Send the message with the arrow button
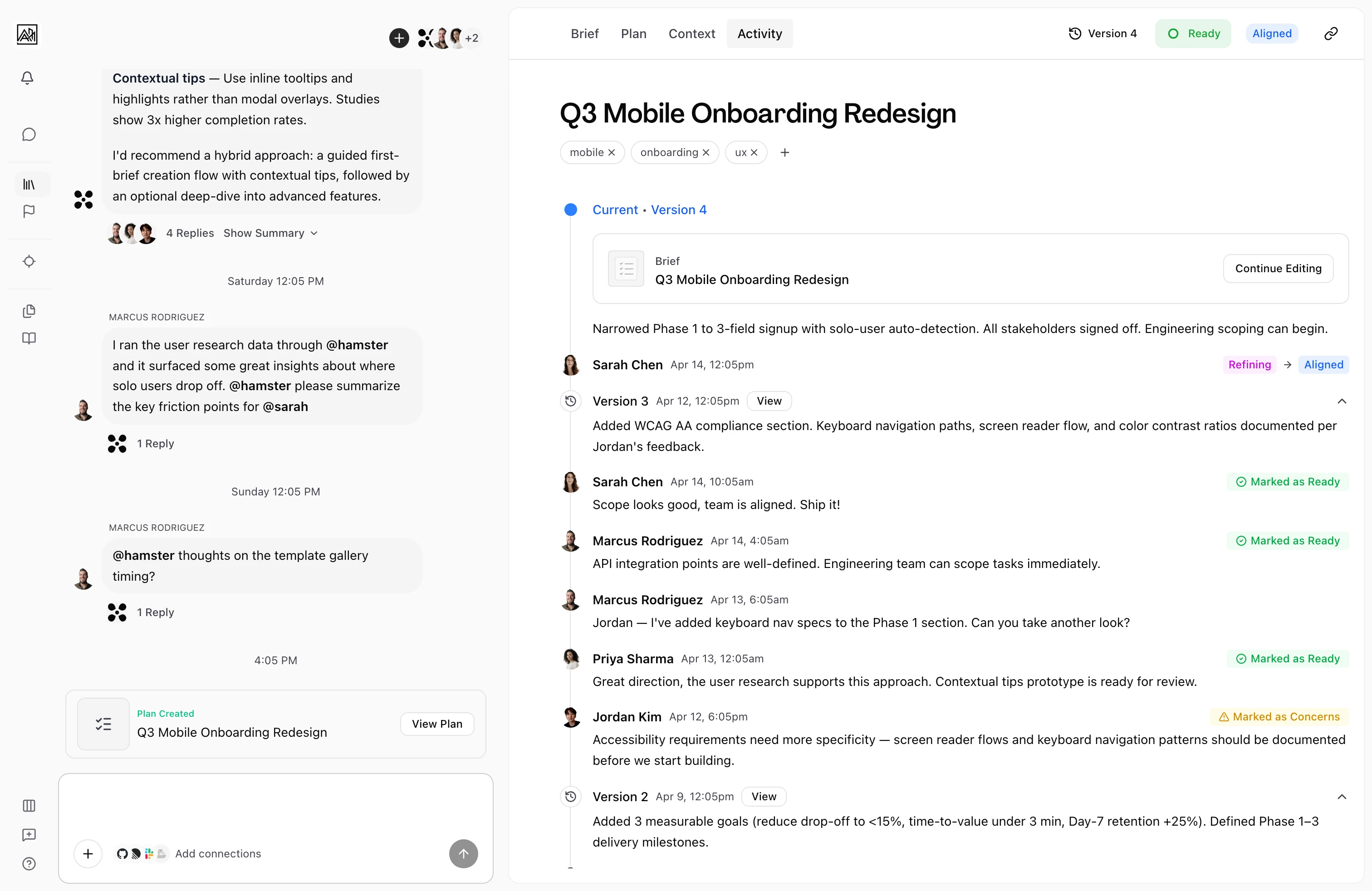The height and width of the screenshot is (891, 1372). 463,853
